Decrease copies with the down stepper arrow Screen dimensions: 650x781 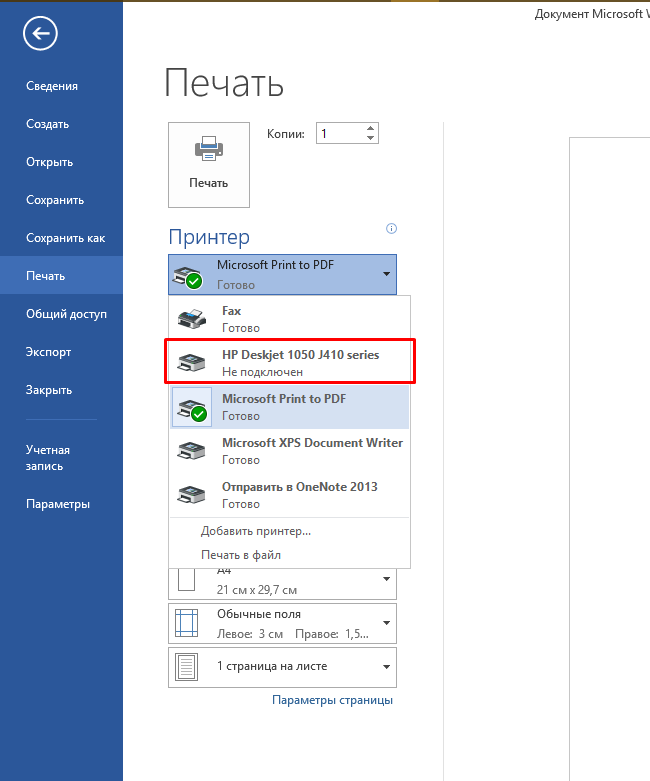pos(370,138)
